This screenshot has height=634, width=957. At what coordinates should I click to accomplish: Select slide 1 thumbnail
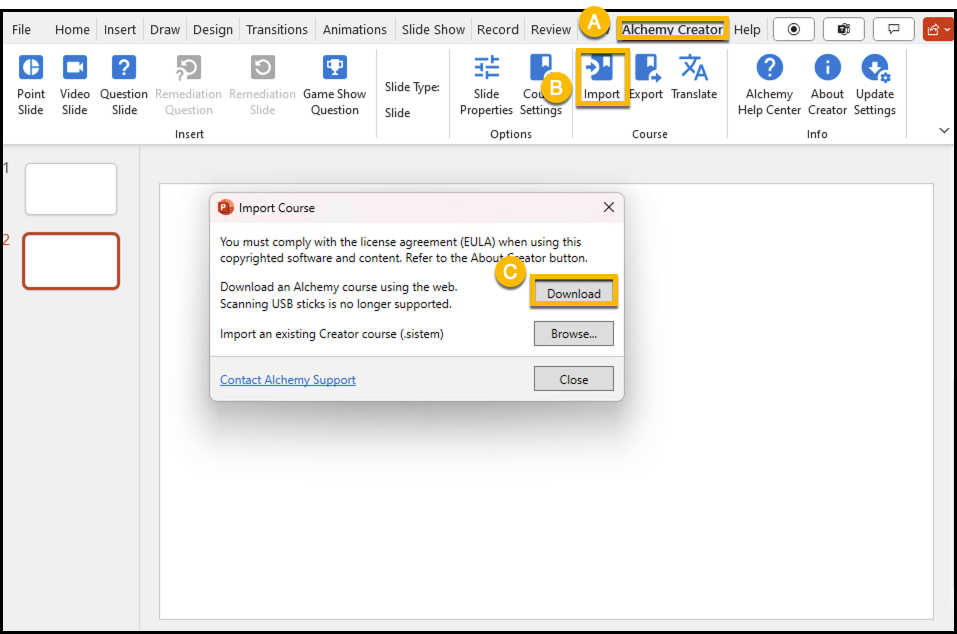(71, 189)
